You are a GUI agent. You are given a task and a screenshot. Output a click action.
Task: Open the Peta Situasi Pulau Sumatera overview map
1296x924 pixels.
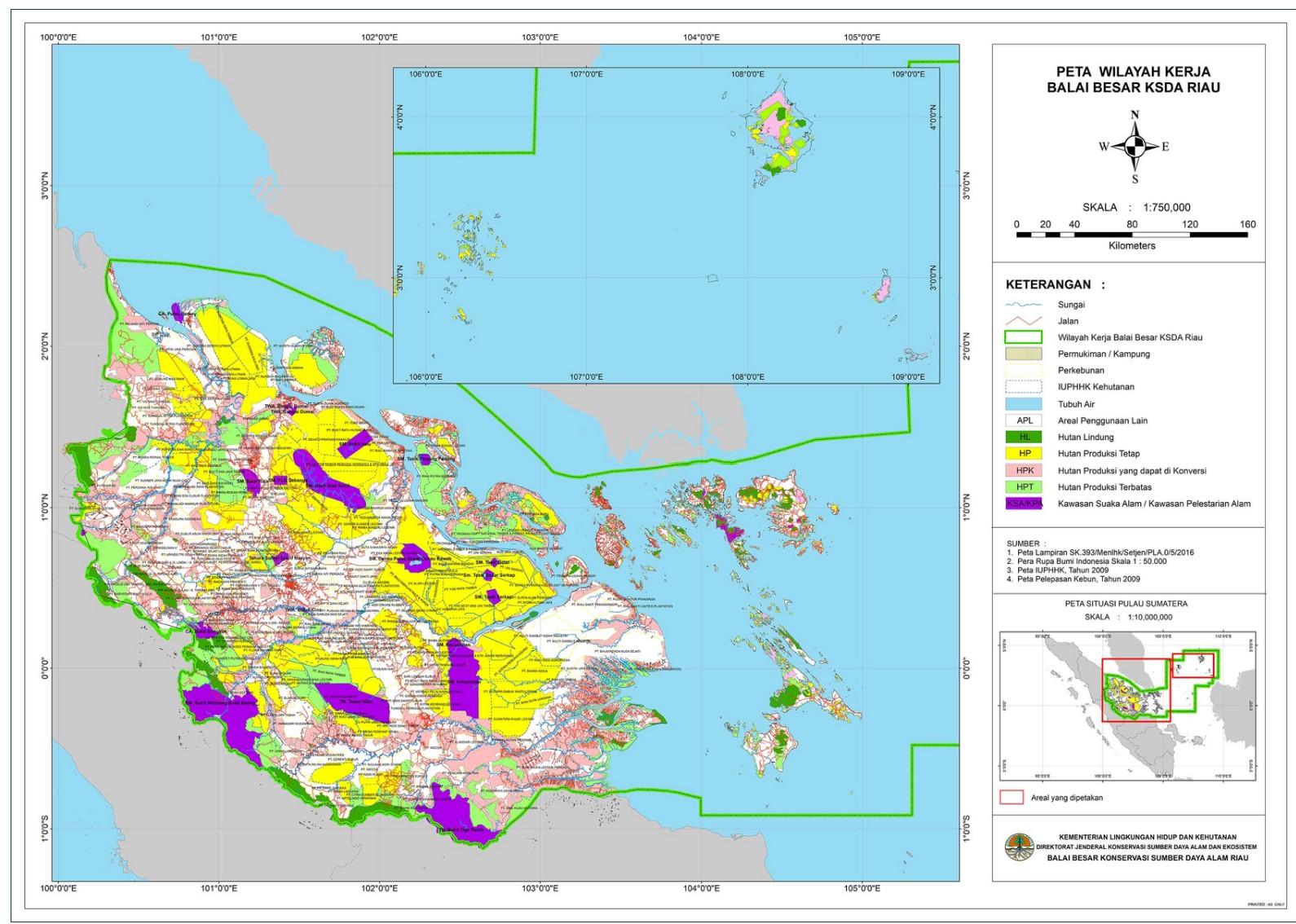(1127, 706)
